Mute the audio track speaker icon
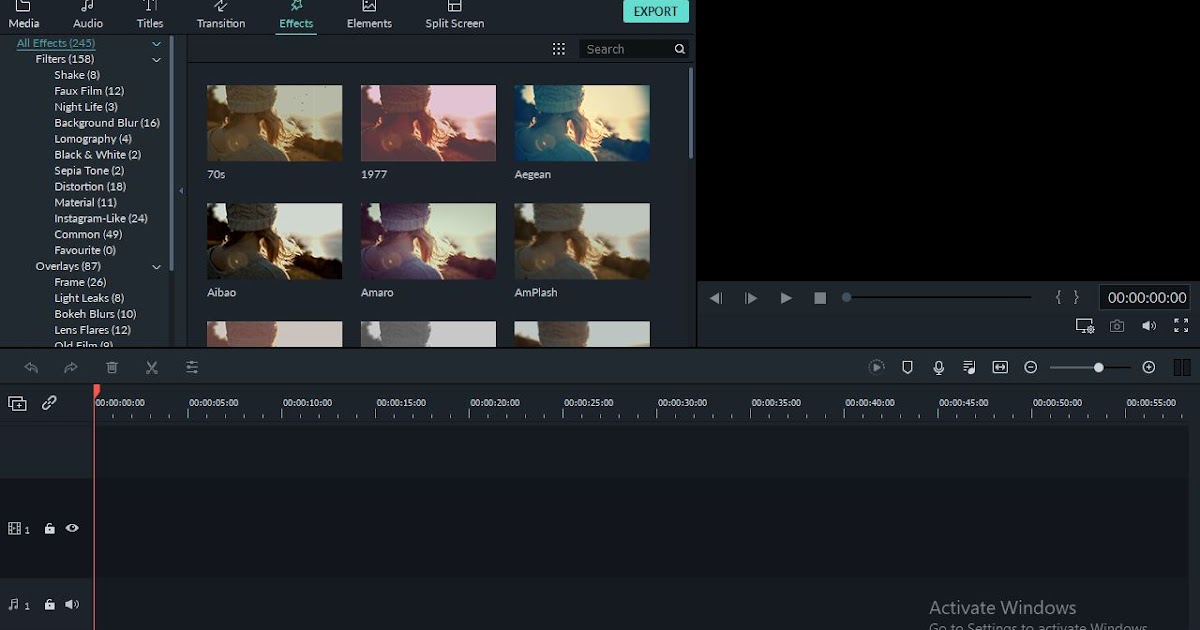This screenshot has width=1200, height=630. tap(69, 604)
